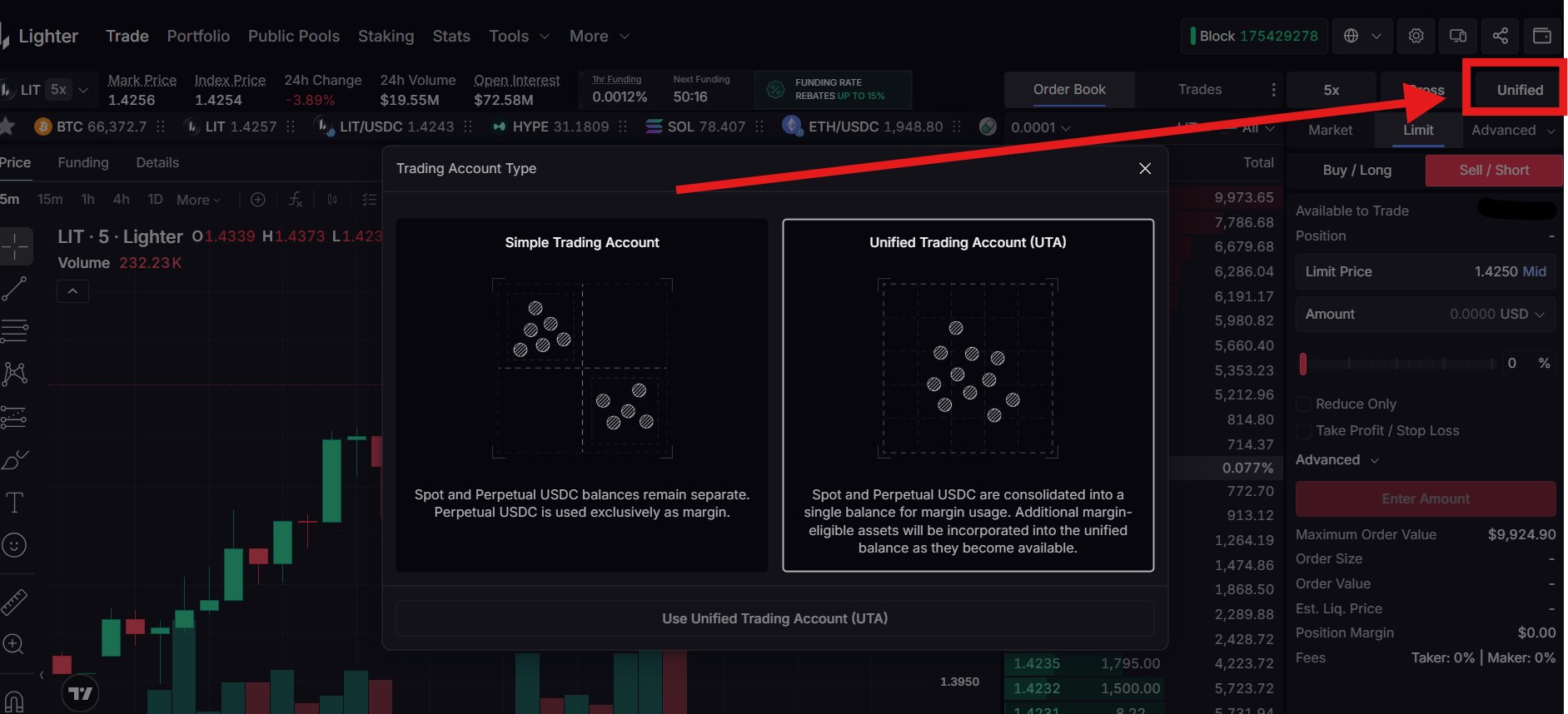Open the Details tab
1568x714 pixels.
(157, 162)
